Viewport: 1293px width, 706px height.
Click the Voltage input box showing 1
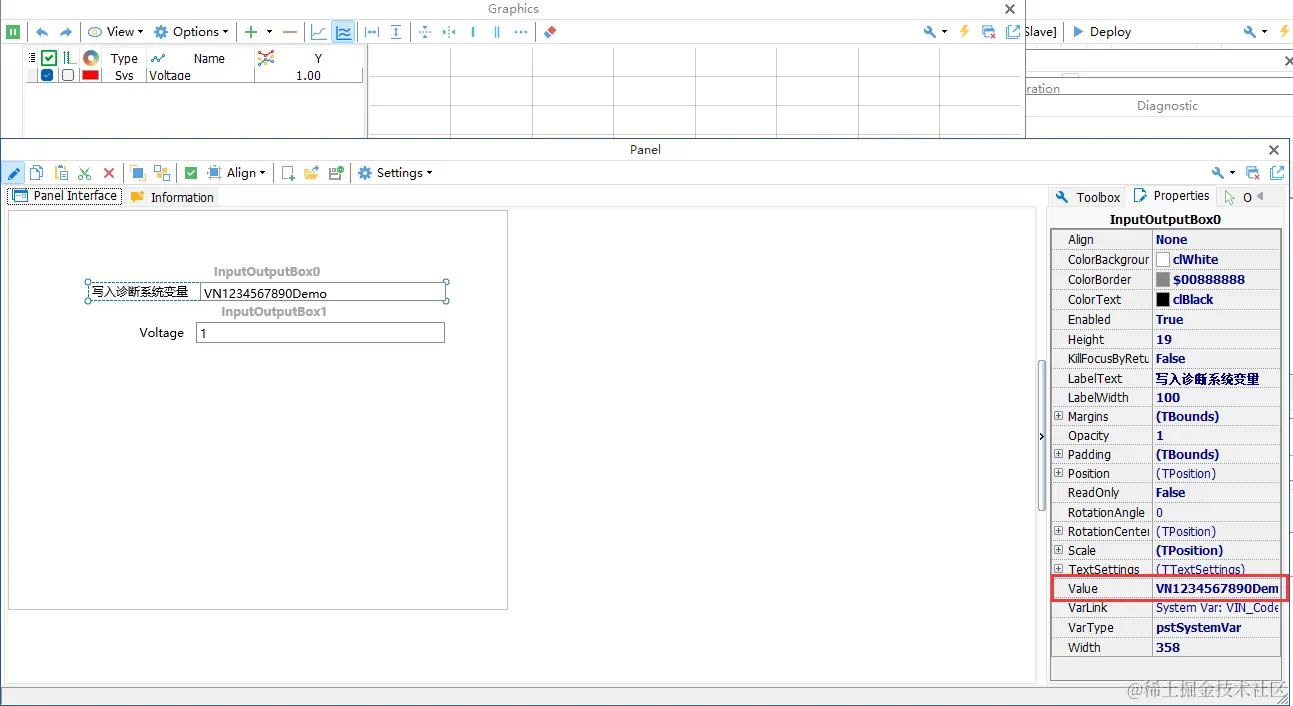point(320,332)
